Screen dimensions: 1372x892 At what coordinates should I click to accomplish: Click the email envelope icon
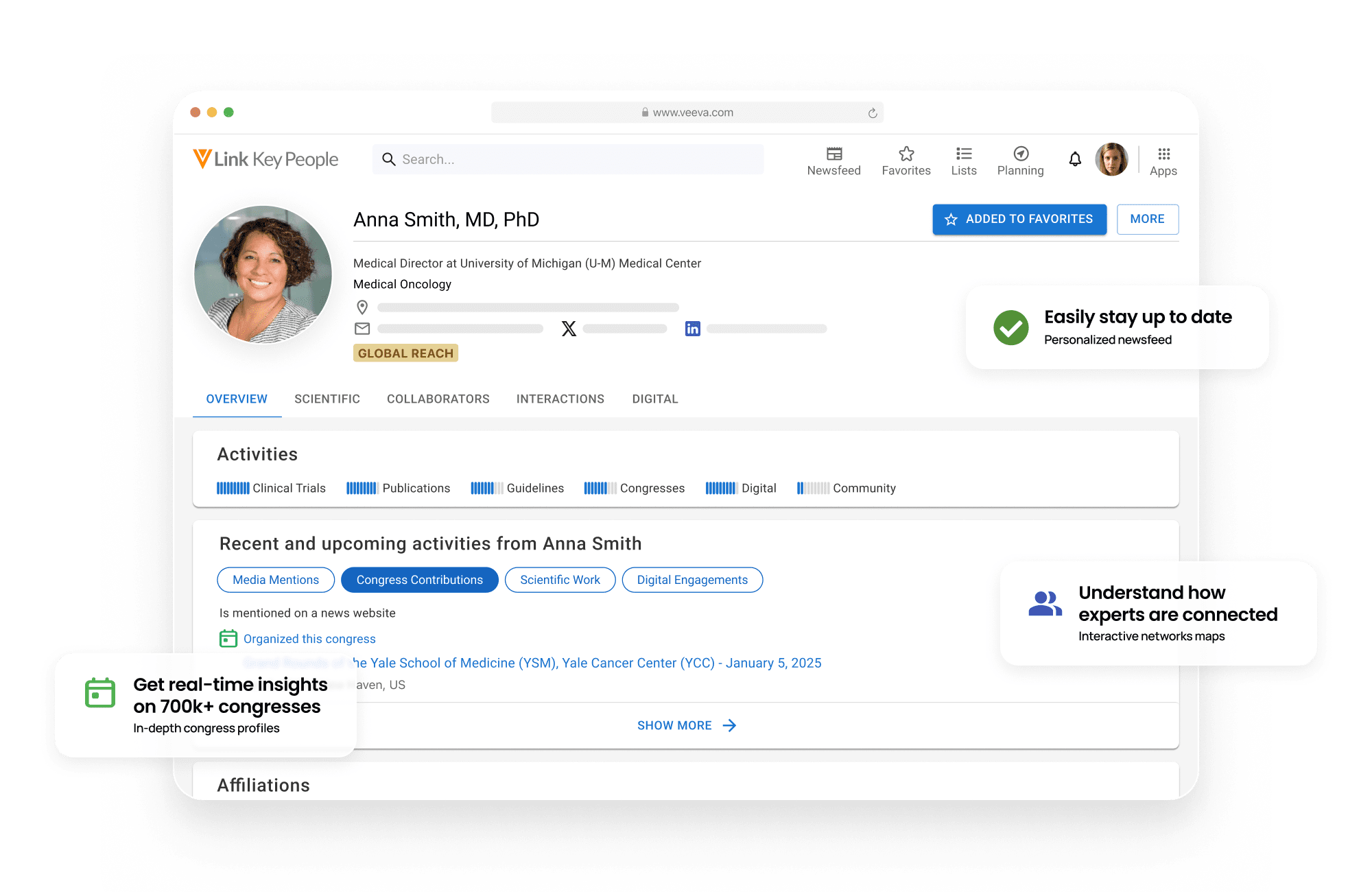coord(362,329)
